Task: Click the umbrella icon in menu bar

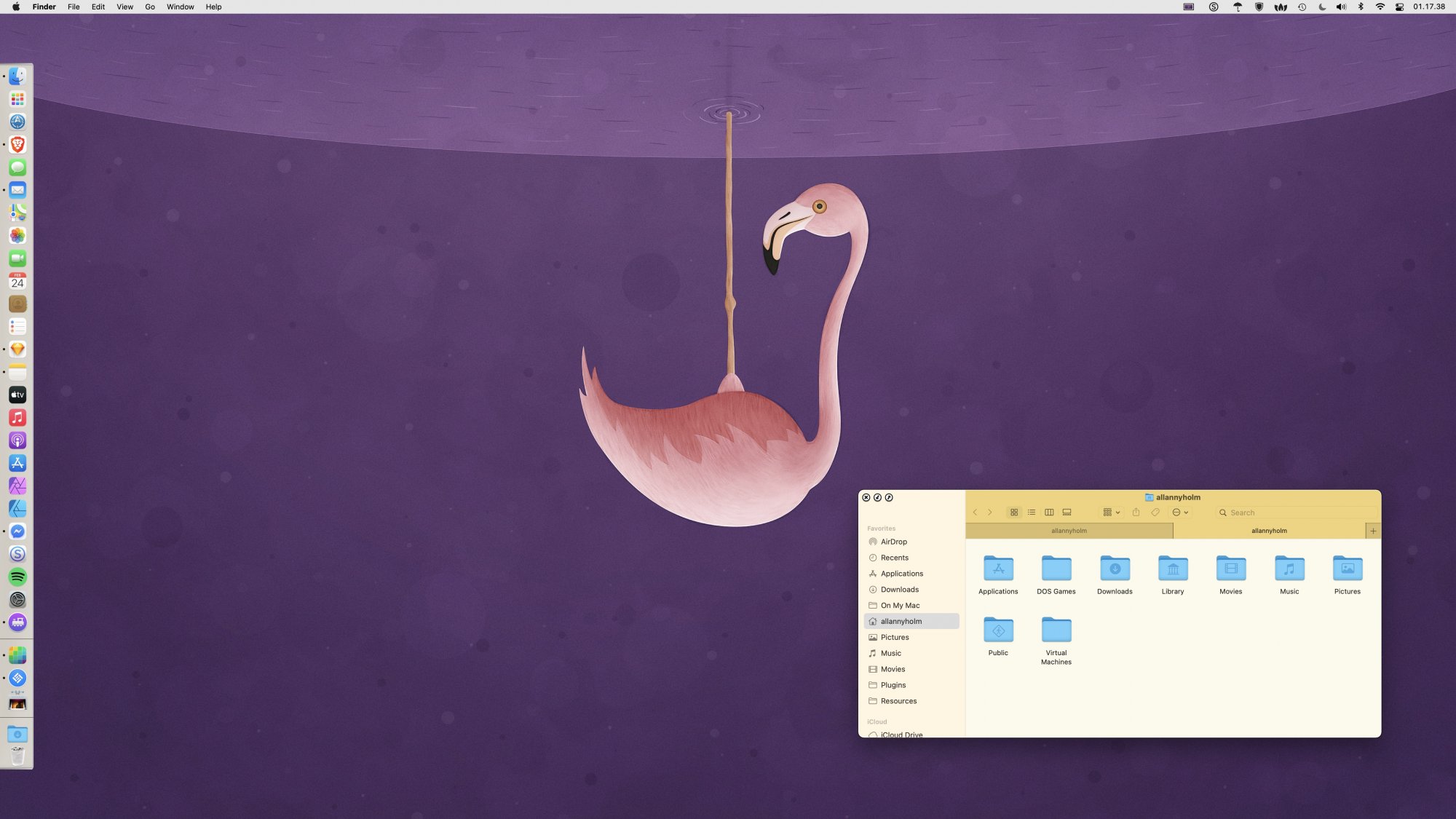Action: [x=1237, y=7]
